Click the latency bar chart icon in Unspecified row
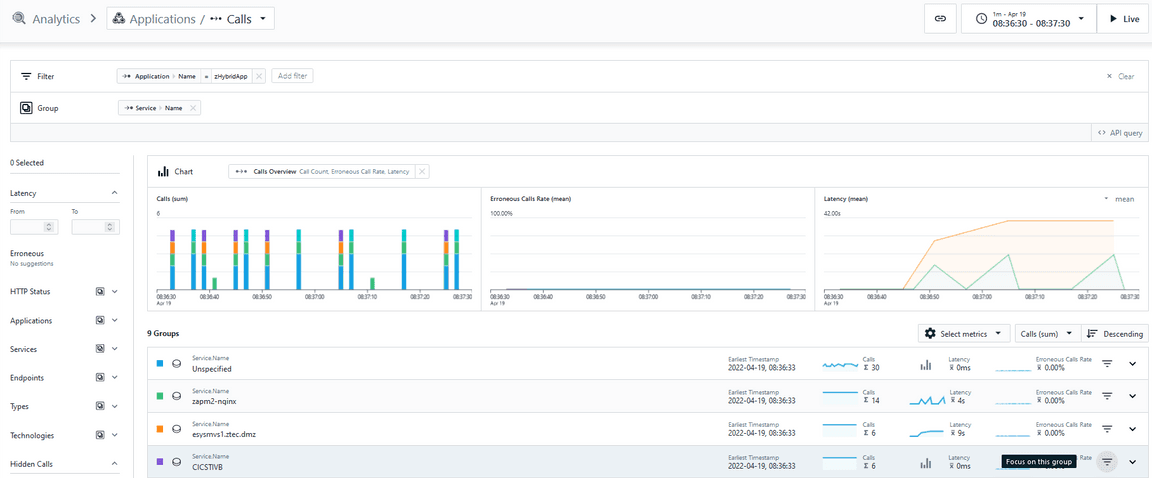This screenshot has width=1152, height=478. (x=926, y=364)
